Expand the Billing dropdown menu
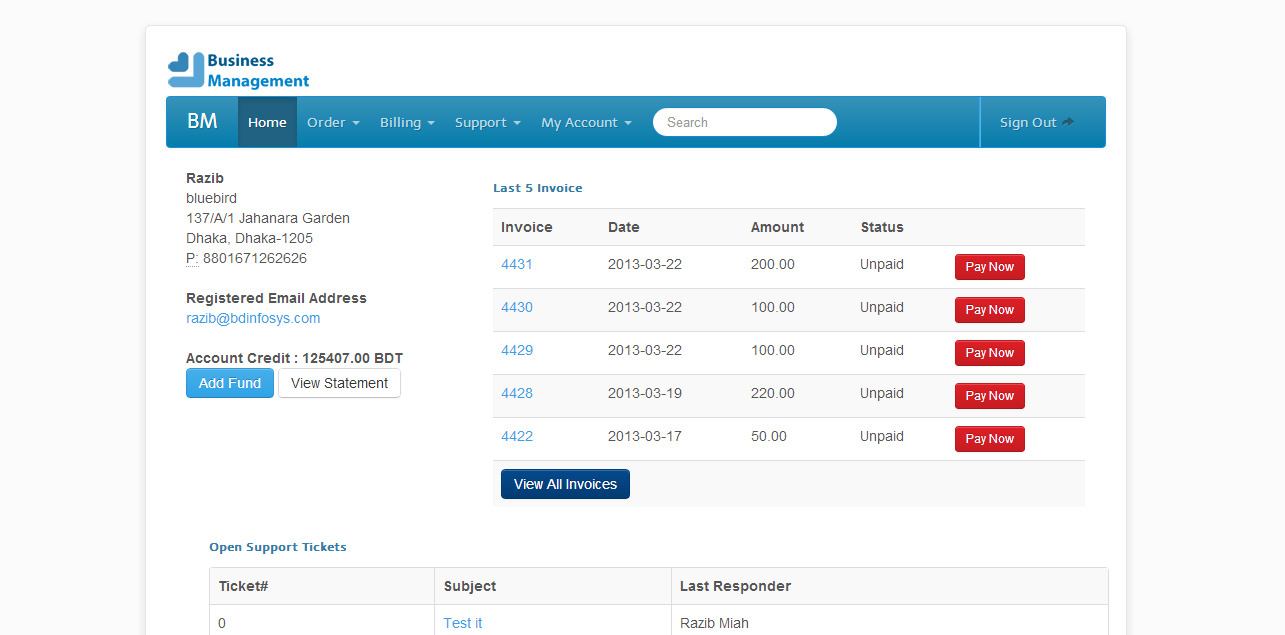This screenshot has width=1285, height=635. [x=407, y=122]
